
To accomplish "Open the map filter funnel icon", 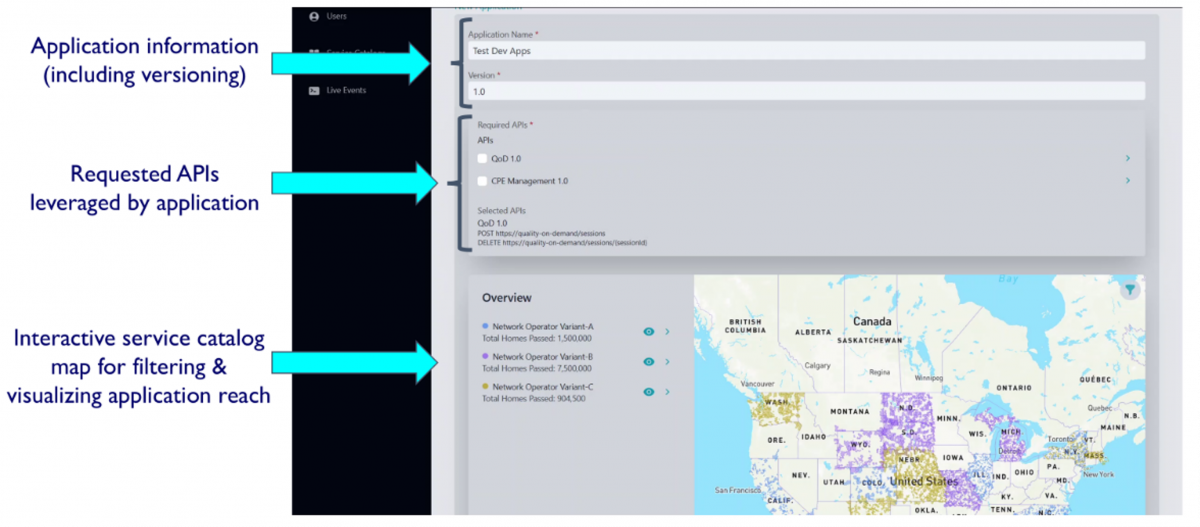I will pyautogui.click(x=1129, y=290).
